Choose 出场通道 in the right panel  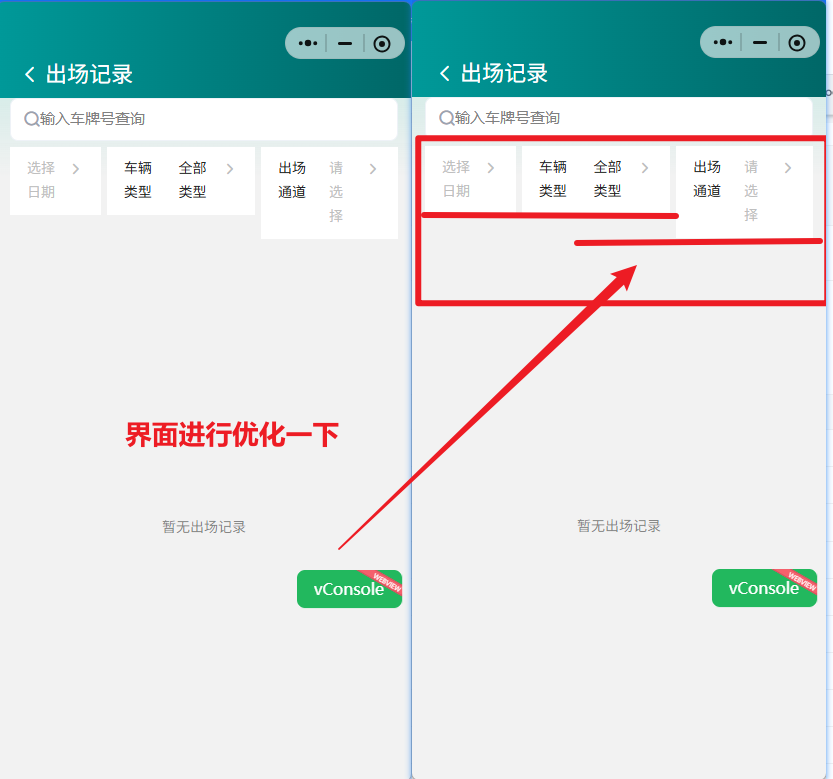743,191
